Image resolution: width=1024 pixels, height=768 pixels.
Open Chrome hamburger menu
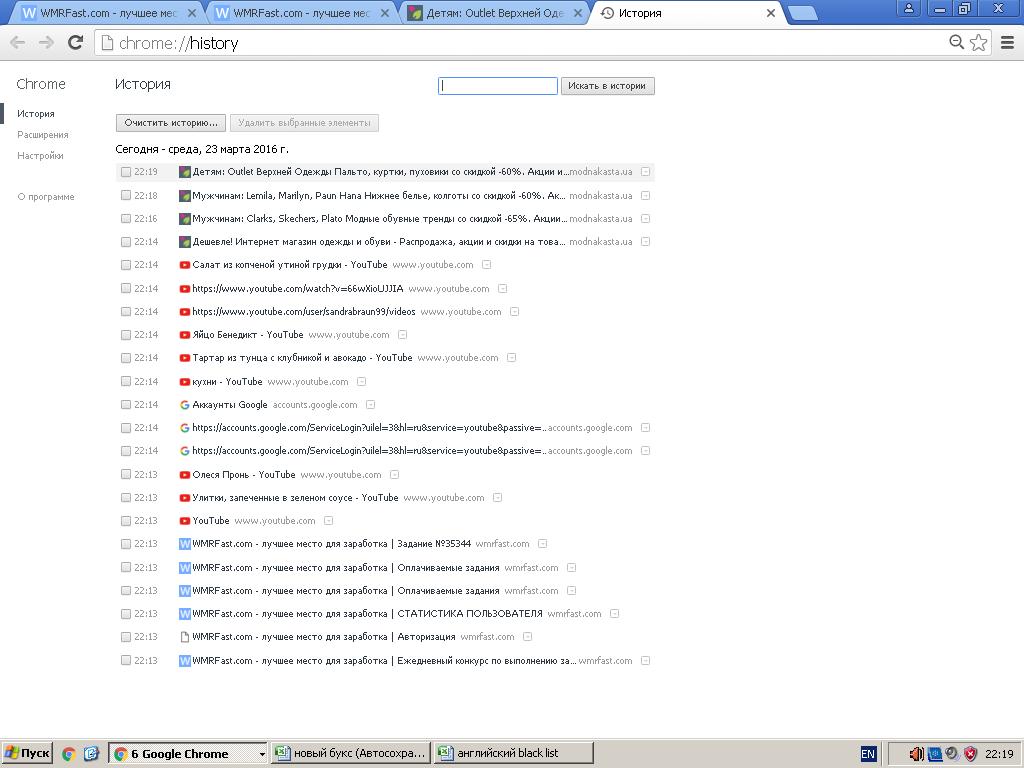click(x=1008, y=42)
